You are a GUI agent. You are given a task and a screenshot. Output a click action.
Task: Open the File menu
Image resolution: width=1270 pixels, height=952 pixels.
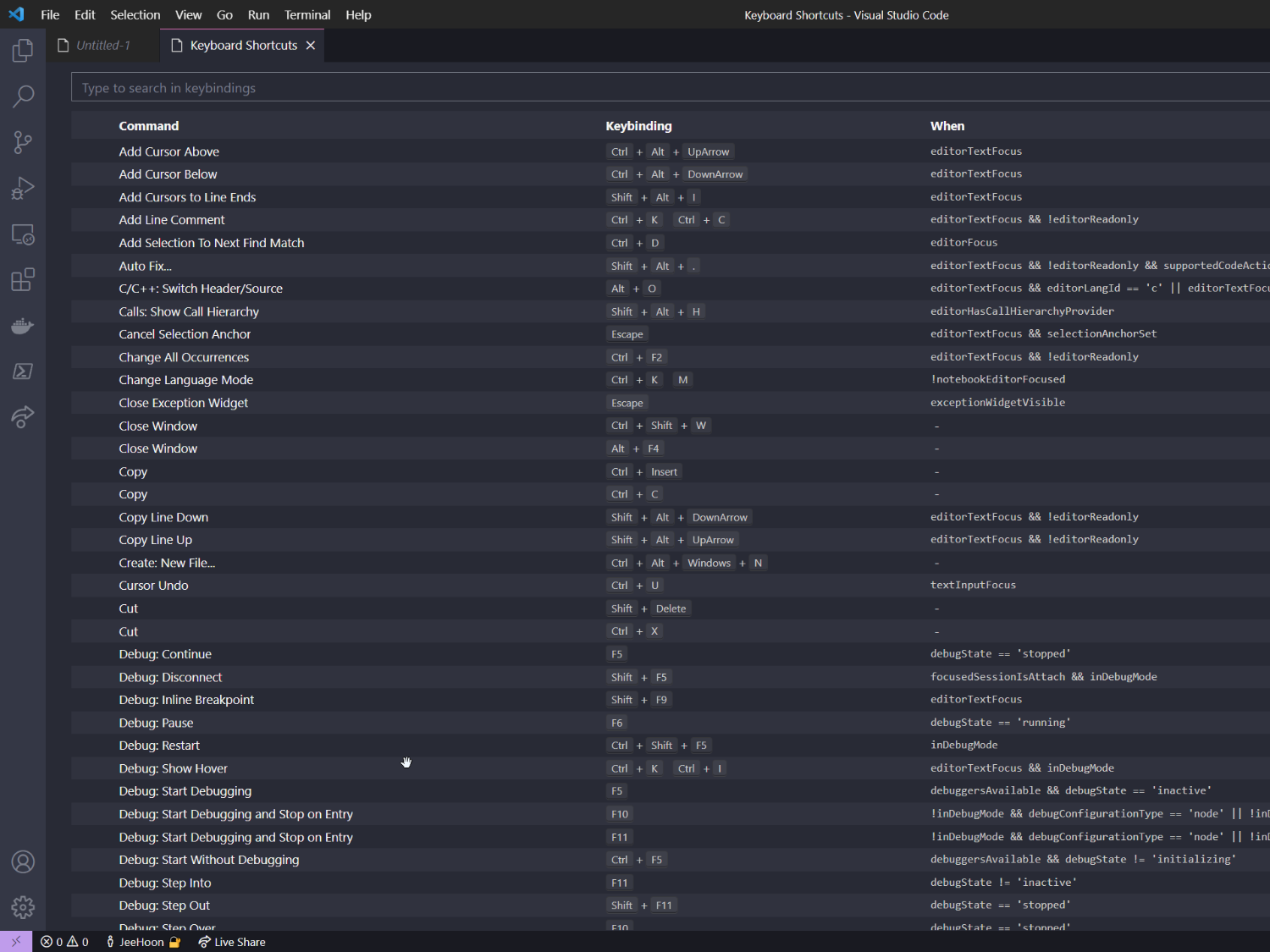[50, 14]
